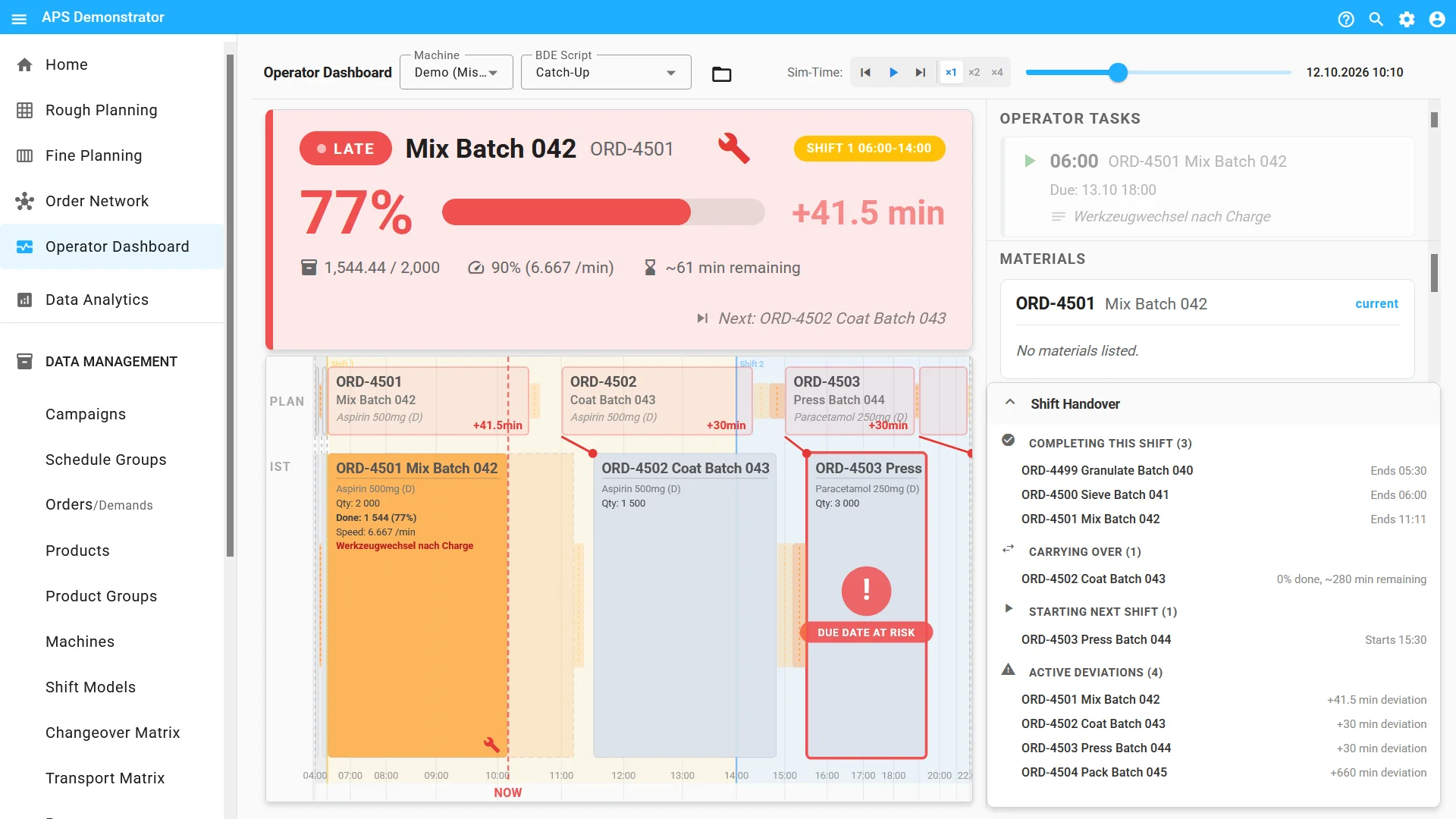Viewport: 1456px width, 819px height.
Task: Click the open folder icon next to BDE Script
Action: pyautogui.click(x=722, y=74)
